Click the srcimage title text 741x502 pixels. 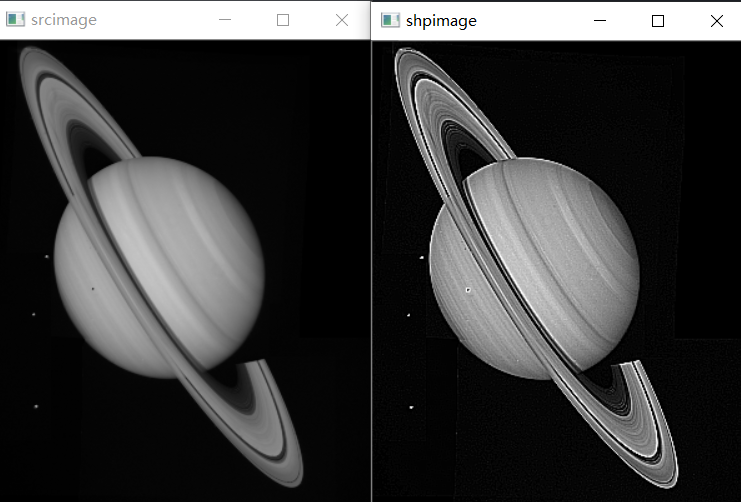coord(64,20)
